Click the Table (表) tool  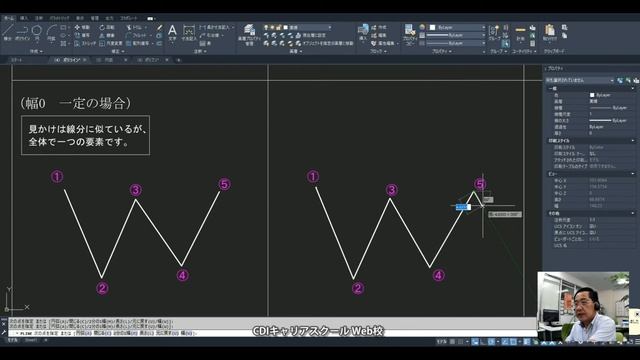point(205,43)
